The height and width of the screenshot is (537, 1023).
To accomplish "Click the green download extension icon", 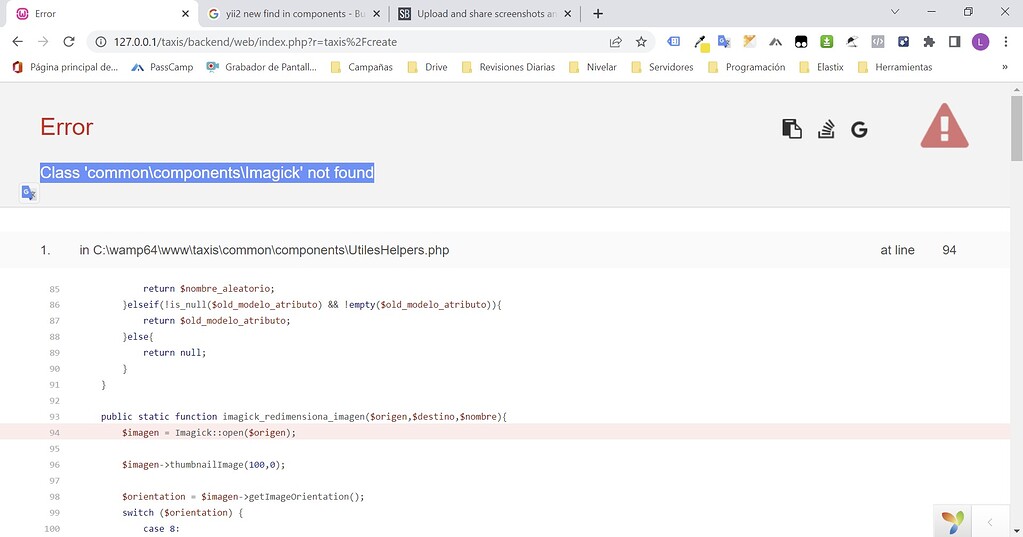I will pyautogui.click(x=827, y=42).
